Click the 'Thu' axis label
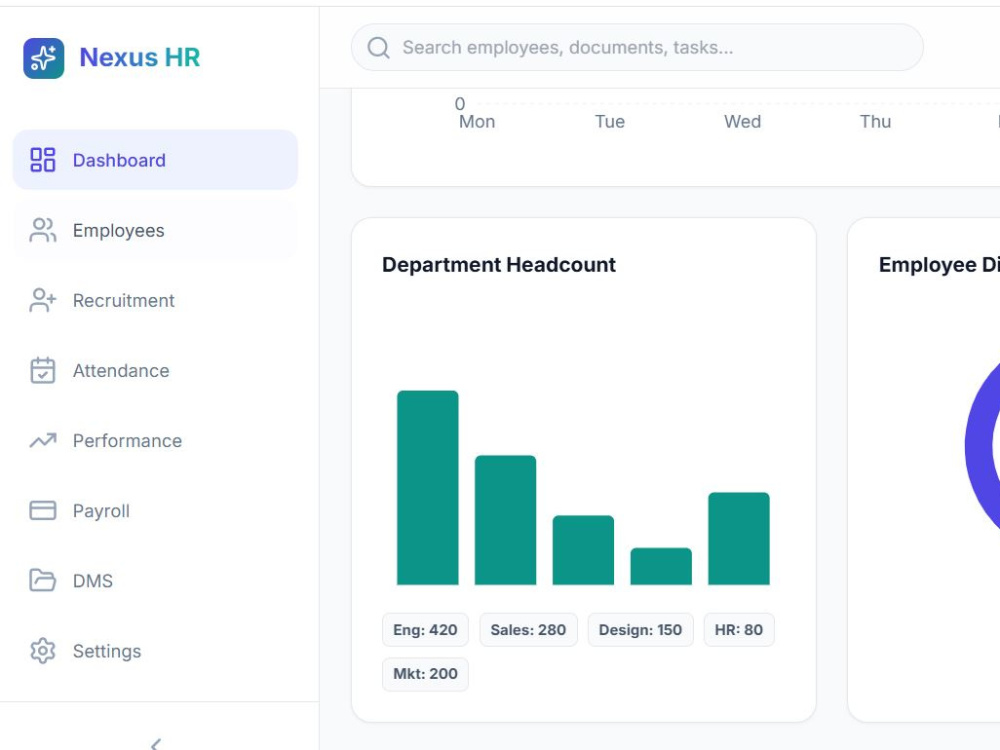The image size is (1000, 750). [x=875, y=122]
